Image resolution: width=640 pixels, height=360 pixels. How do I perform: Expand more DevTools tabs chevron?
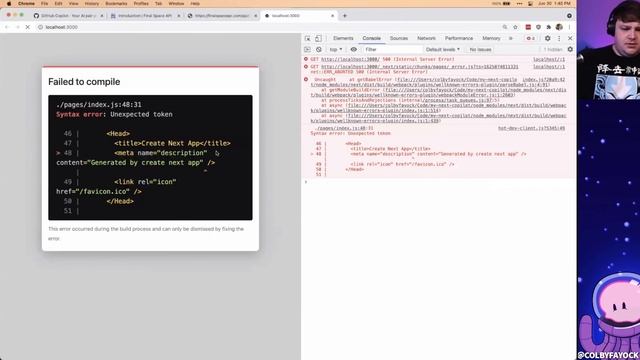511,38
